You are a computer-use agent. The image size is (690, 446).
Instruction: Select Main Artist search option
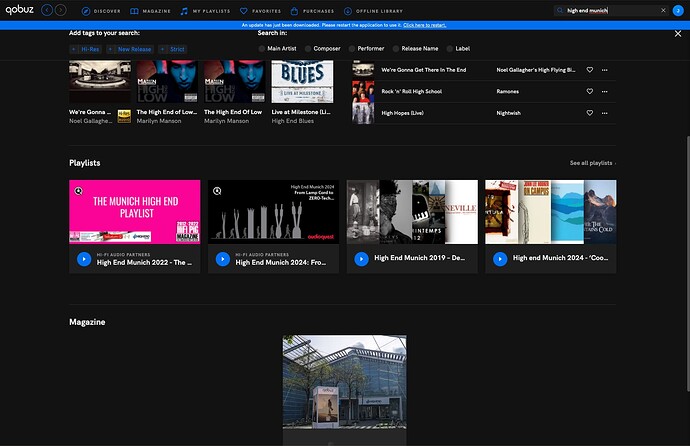277,48
